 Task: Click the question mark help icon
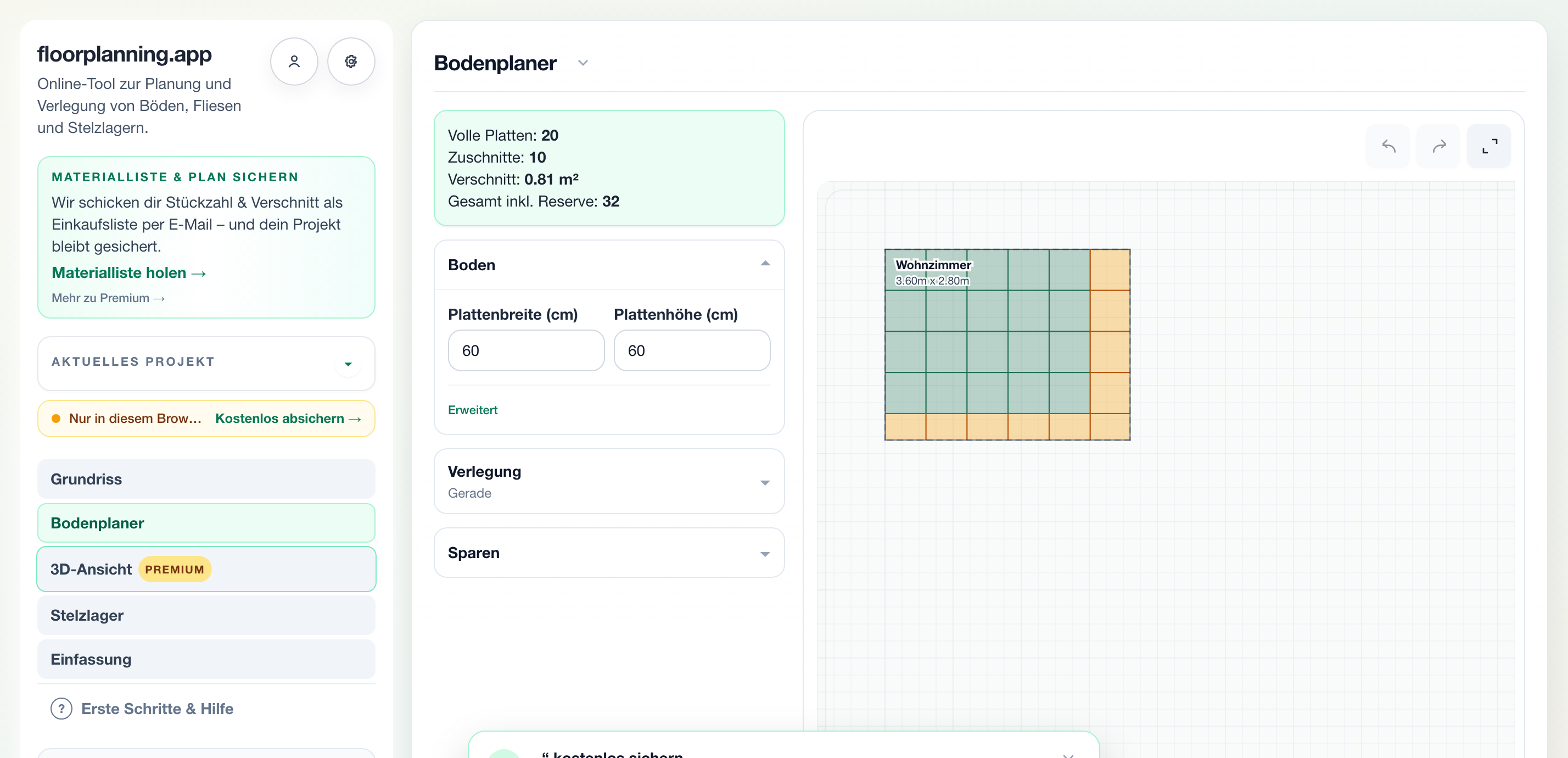pyautogui.click(x=61, y=709)
